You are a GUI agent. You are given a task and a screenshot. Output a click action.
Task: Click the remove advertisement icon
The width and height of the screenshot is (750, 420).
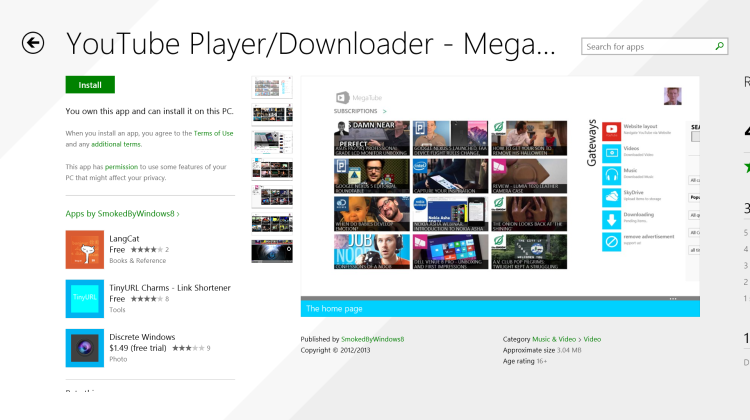(611, 242)
